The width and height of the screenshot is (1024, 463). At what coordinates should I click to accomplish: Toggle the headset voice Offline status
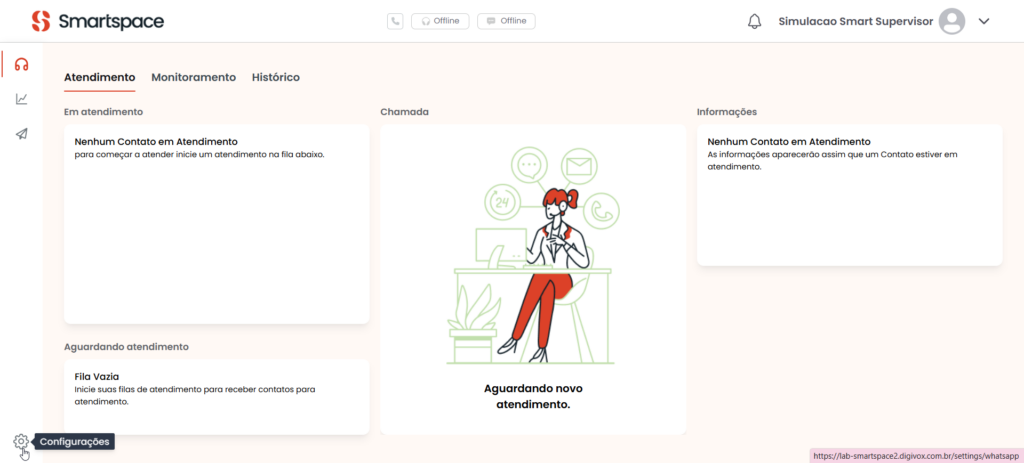pos(440,21)
